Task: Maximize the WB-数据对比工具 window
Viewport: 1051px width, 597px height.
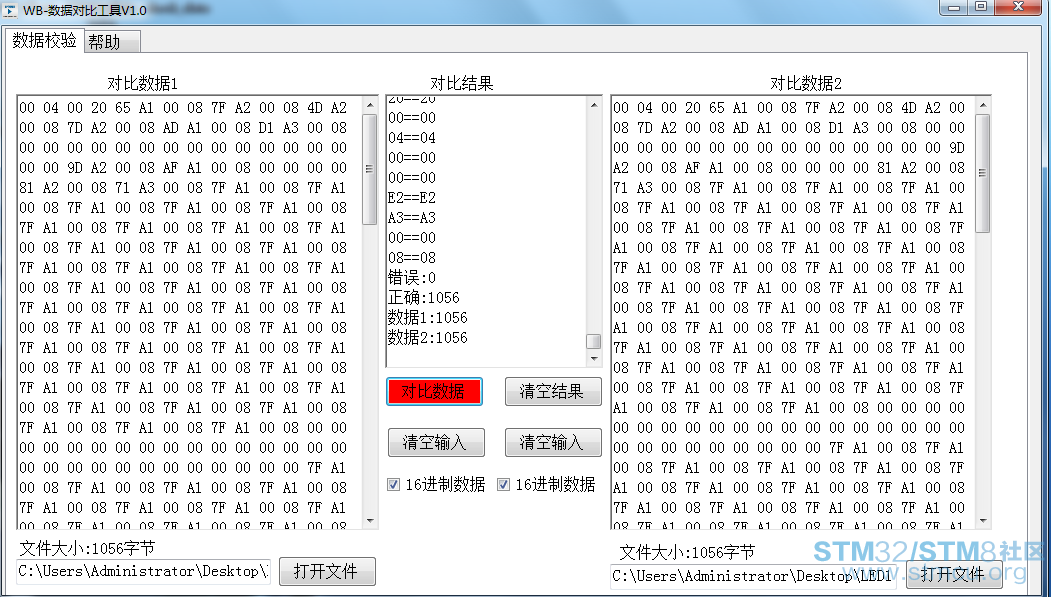Action: click(981, 7)
